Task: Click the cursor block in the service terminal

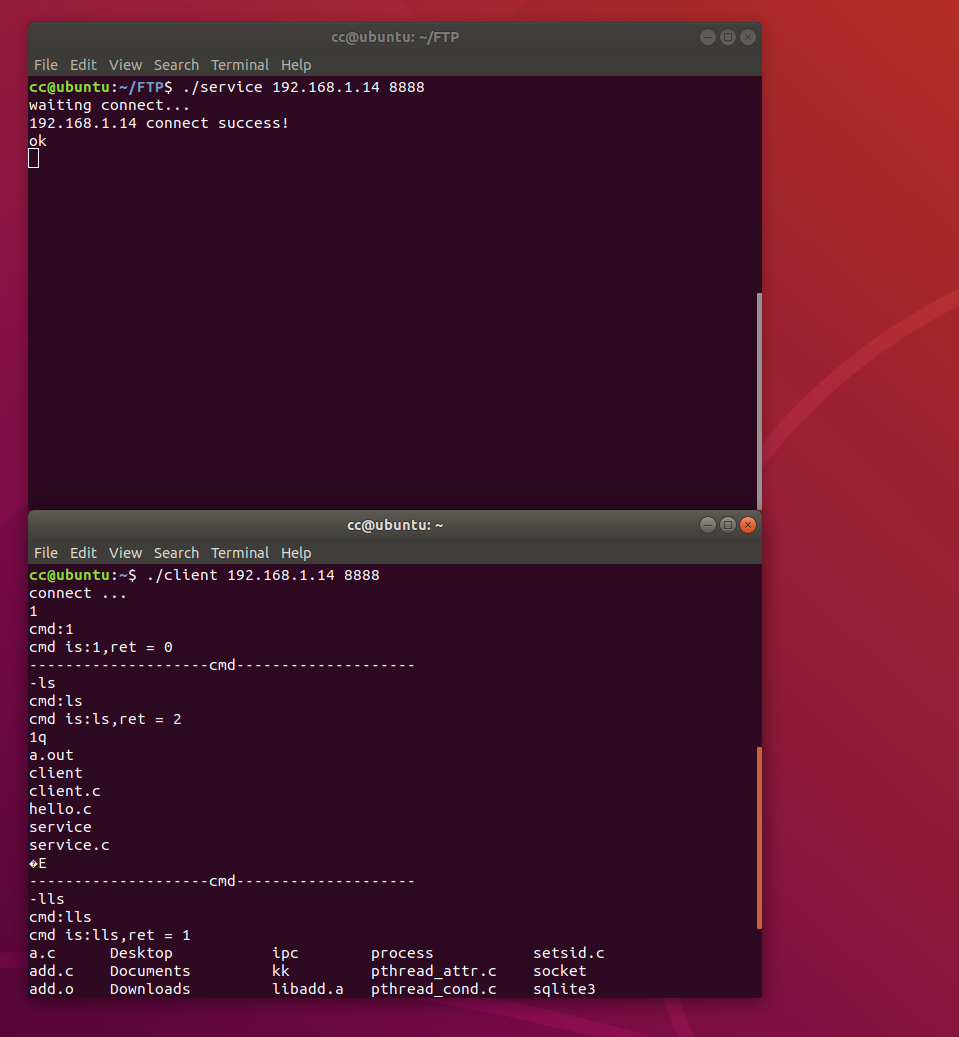Action: [x=34, y=158]
